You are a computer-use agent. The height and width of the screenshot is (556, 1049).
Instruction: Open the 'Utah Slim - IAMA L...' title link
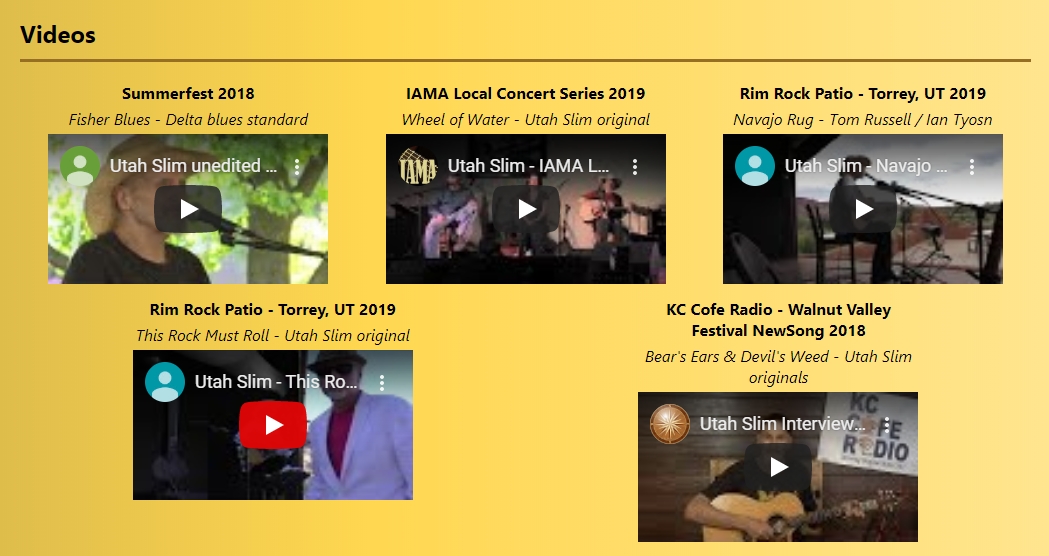click(529, 166)
